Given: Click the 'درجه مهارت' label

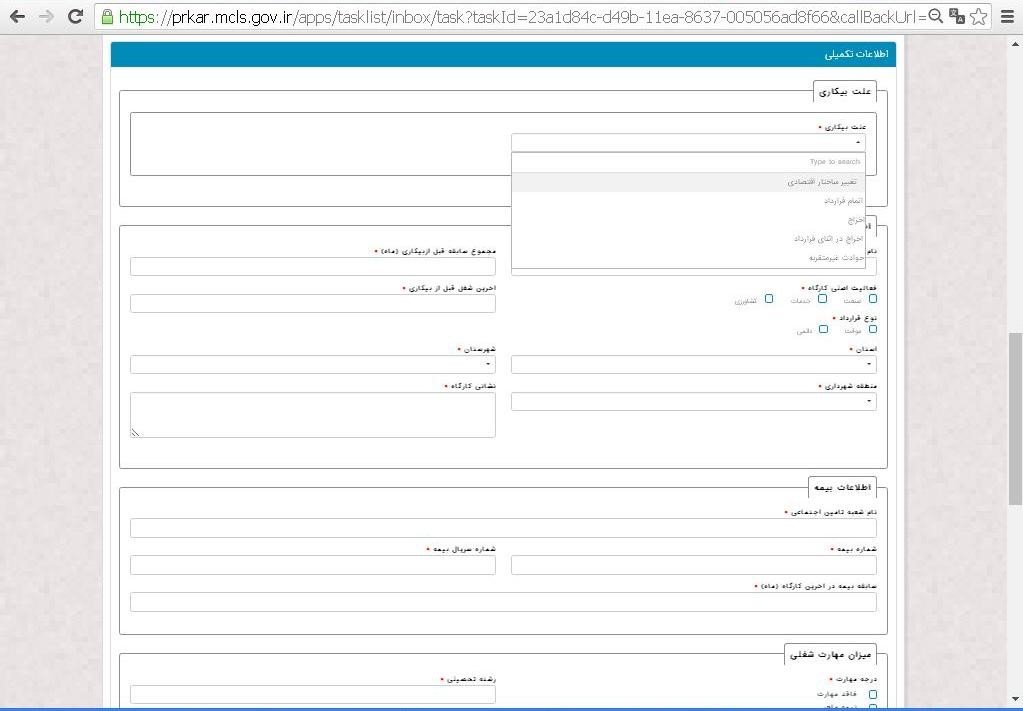Looking at the screenshot, I should click(855, 680).
